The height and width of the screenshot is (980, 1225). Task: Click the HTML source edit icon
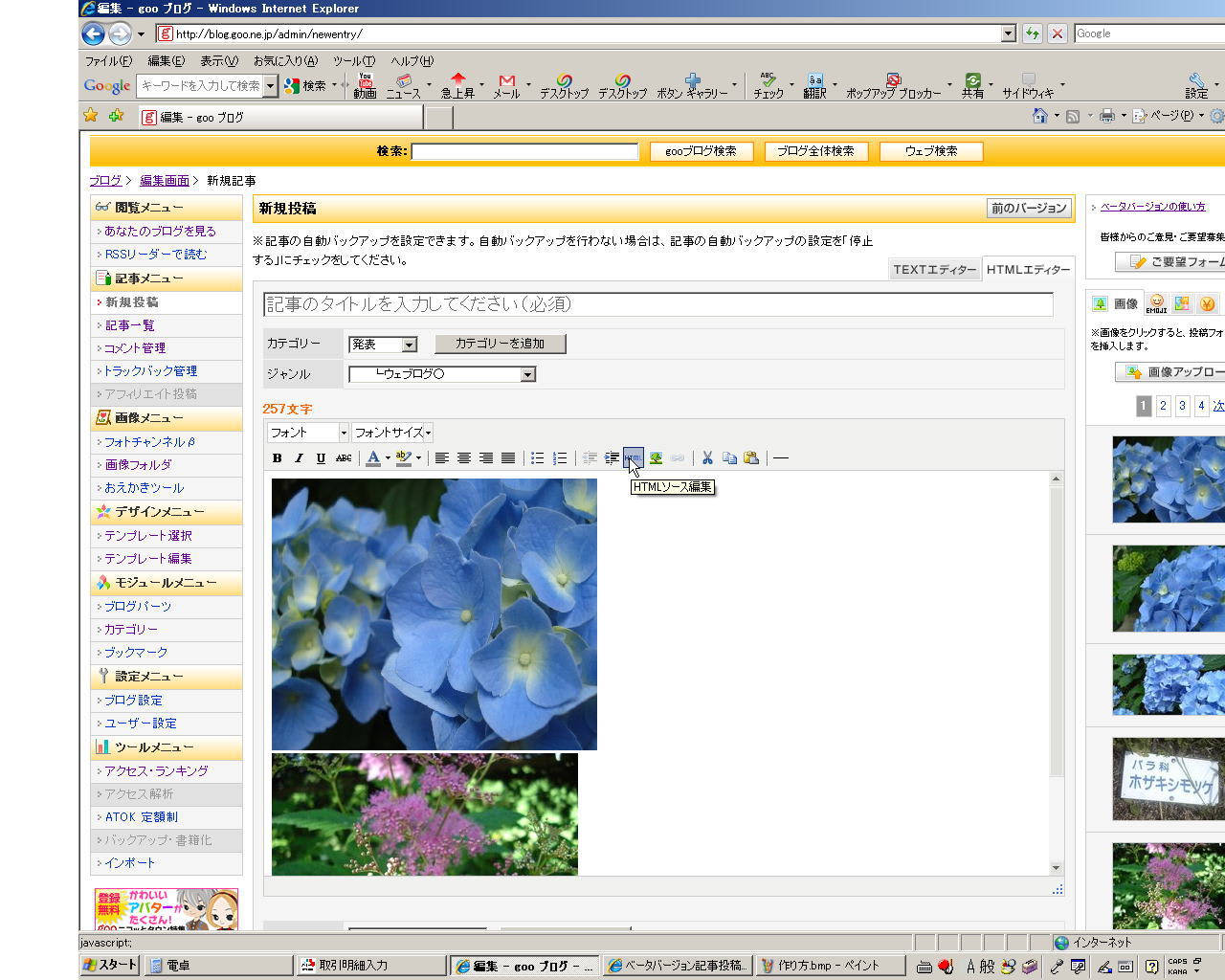(x=633, y=458)
